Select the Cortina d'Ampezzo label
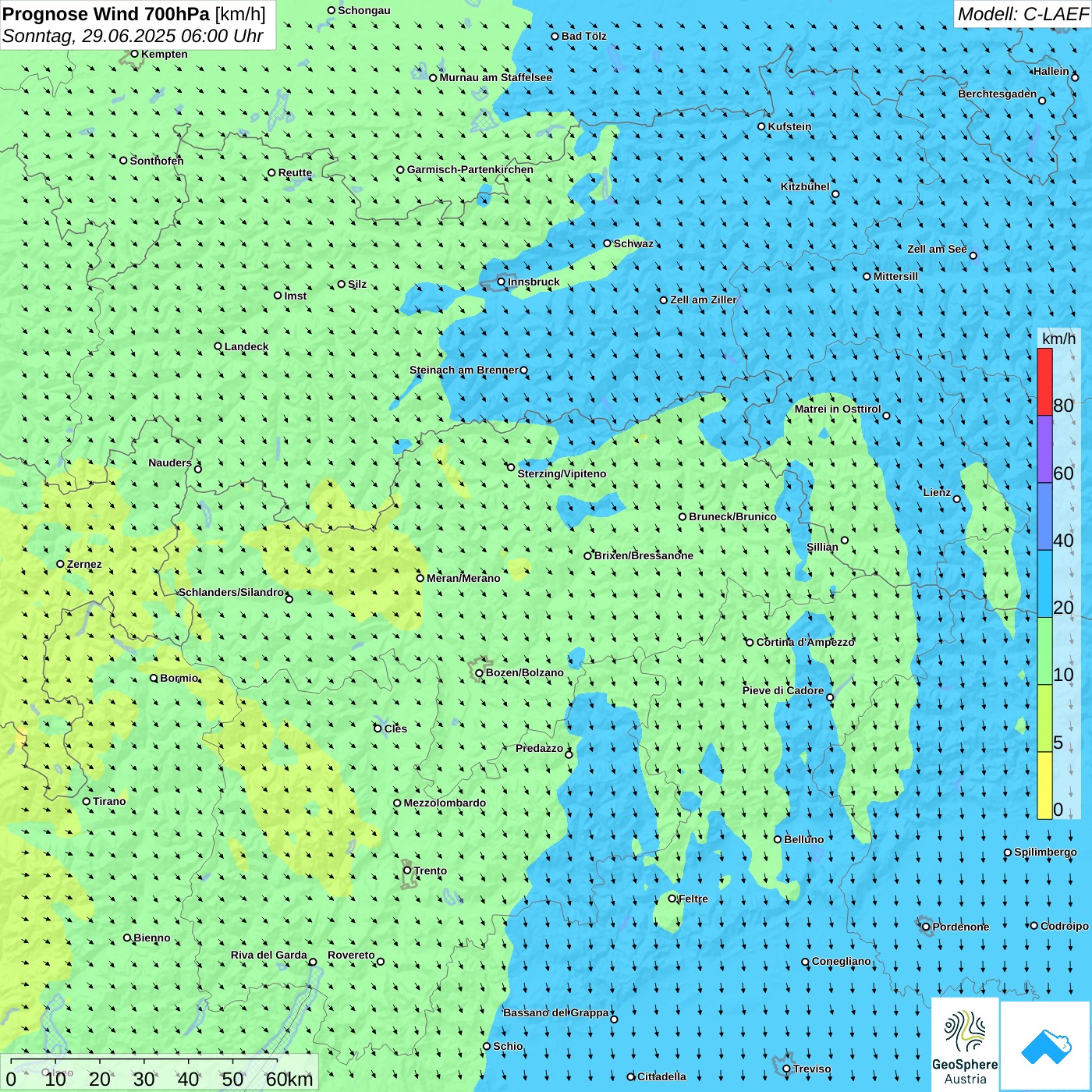 806,642
